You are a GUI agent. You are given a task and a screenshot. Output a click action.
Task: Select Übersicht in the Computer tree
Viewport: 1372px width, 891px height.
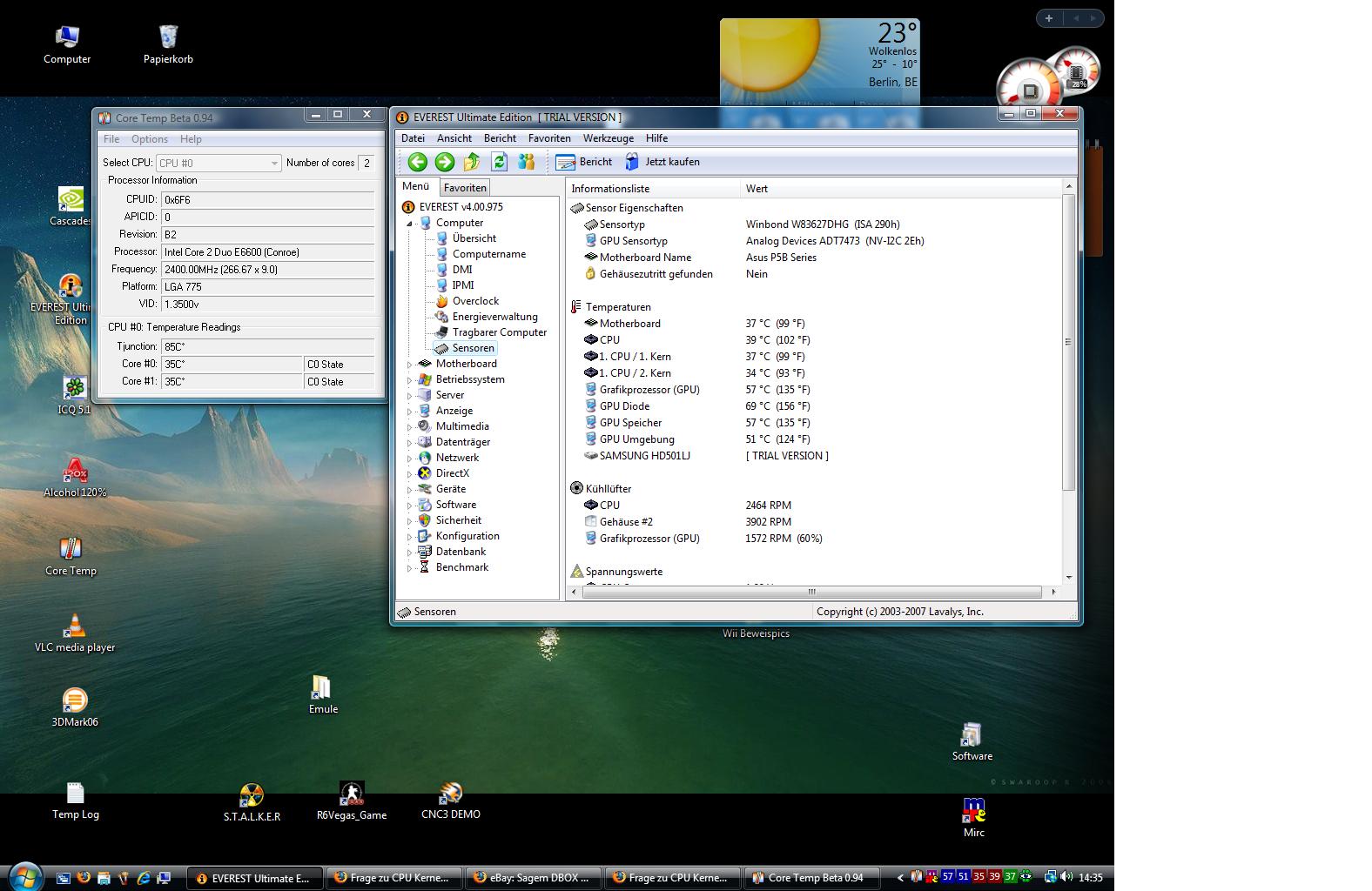474,238
